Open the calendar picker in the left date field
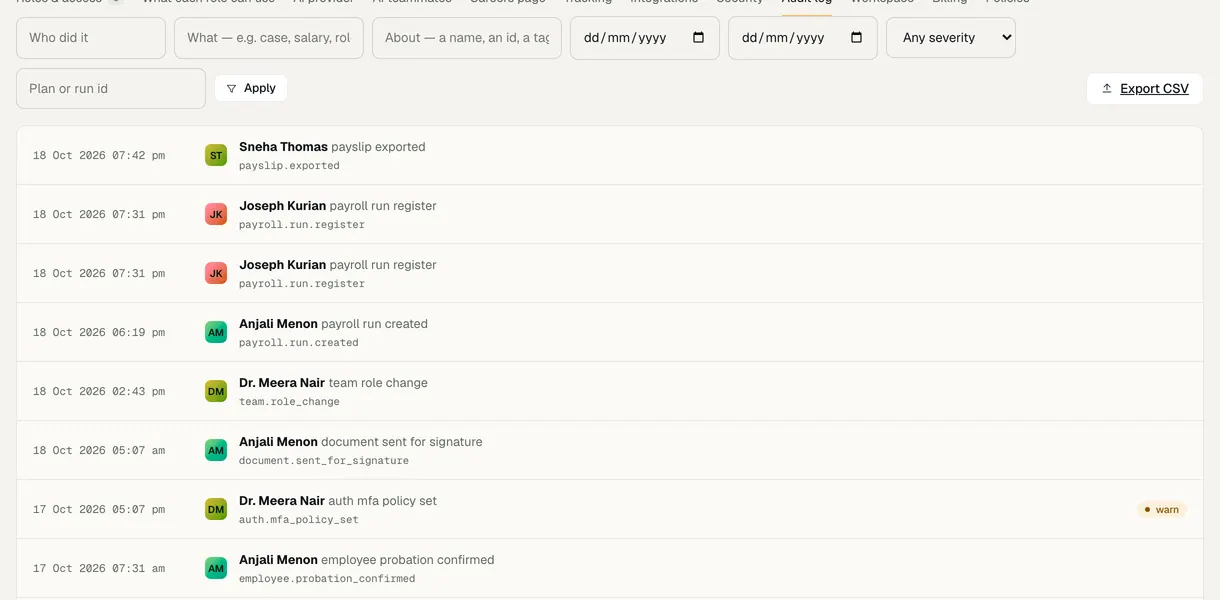Viewport: 1220px width, 600px height. (698, 38)
